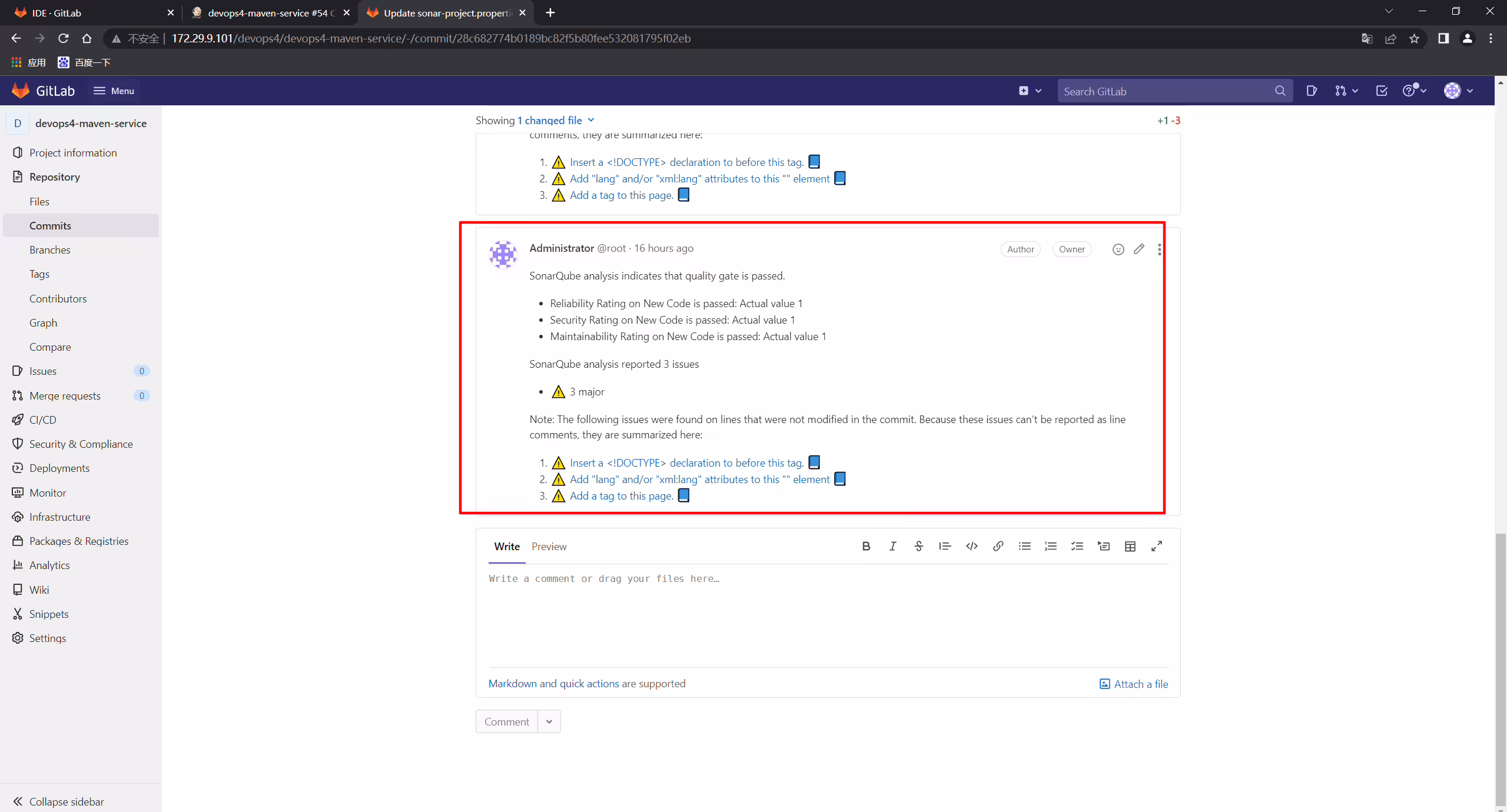Click into the comment text area
This screenshot has width=1507, height=812.
pos(828,615)
